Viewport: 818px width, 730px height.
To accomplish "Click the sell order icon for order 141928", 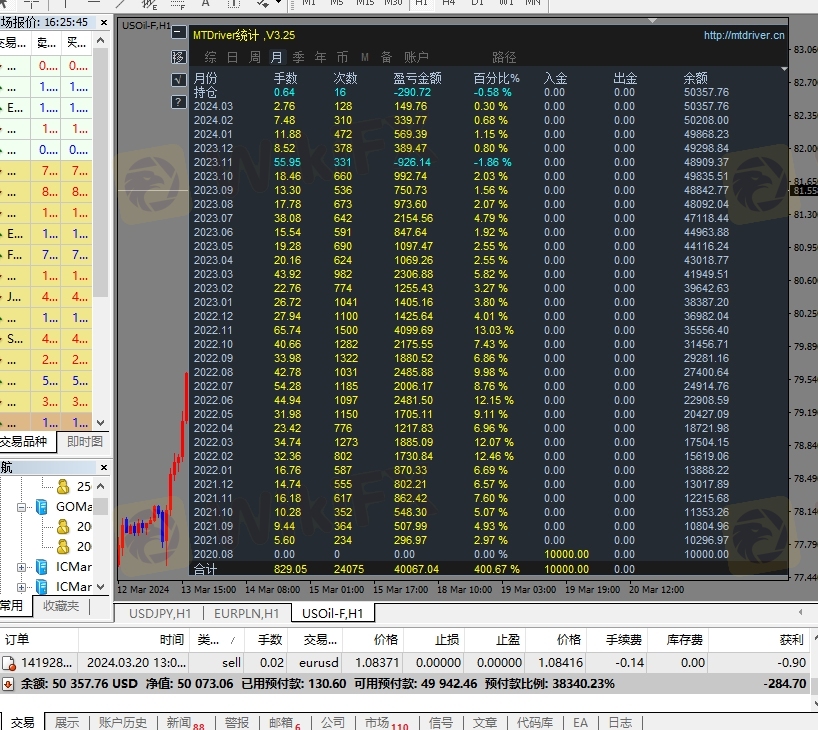I will (x=9, y=662).
